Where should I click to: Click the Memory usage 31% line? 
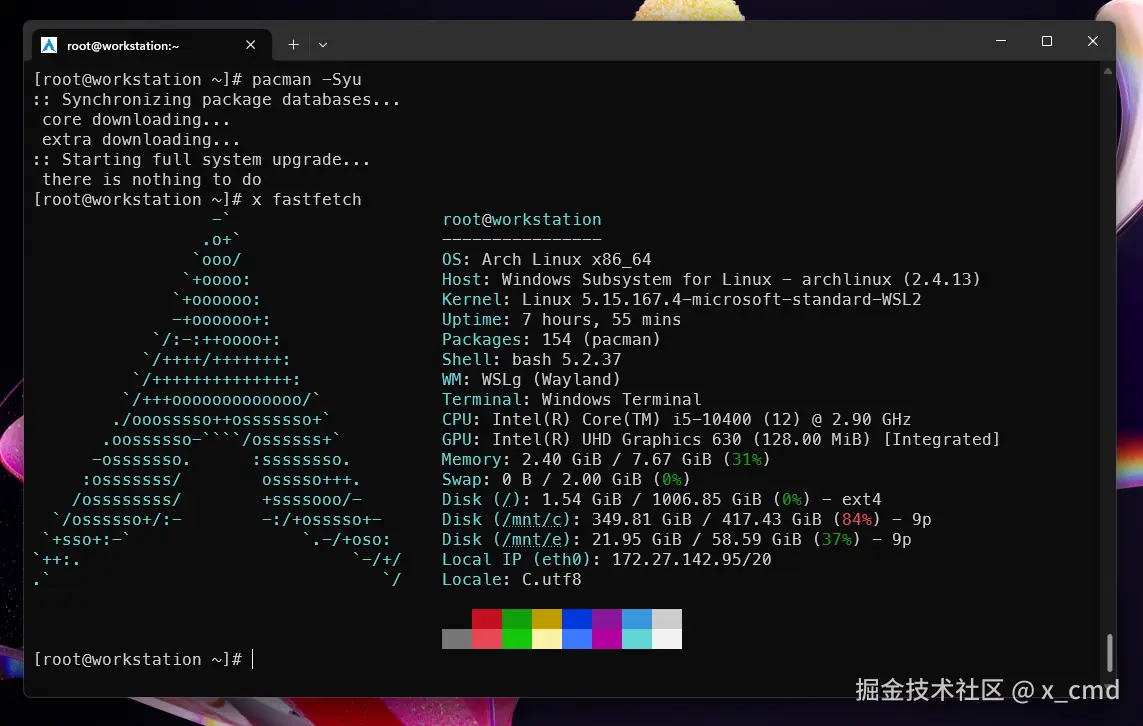coord(606,460)
